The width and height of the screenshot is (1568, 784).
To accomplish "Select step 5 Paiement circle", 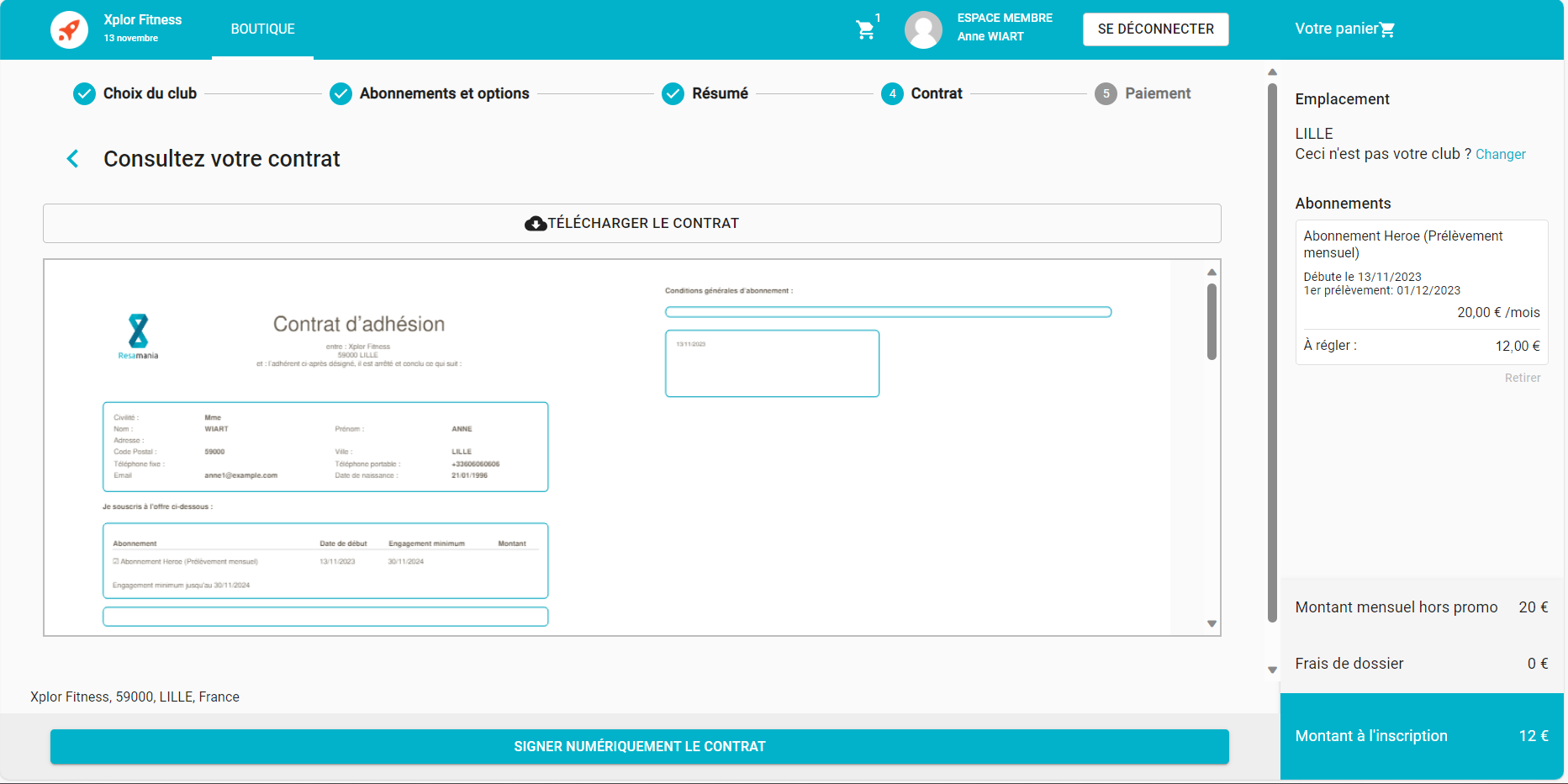I will pos(1106,93).
